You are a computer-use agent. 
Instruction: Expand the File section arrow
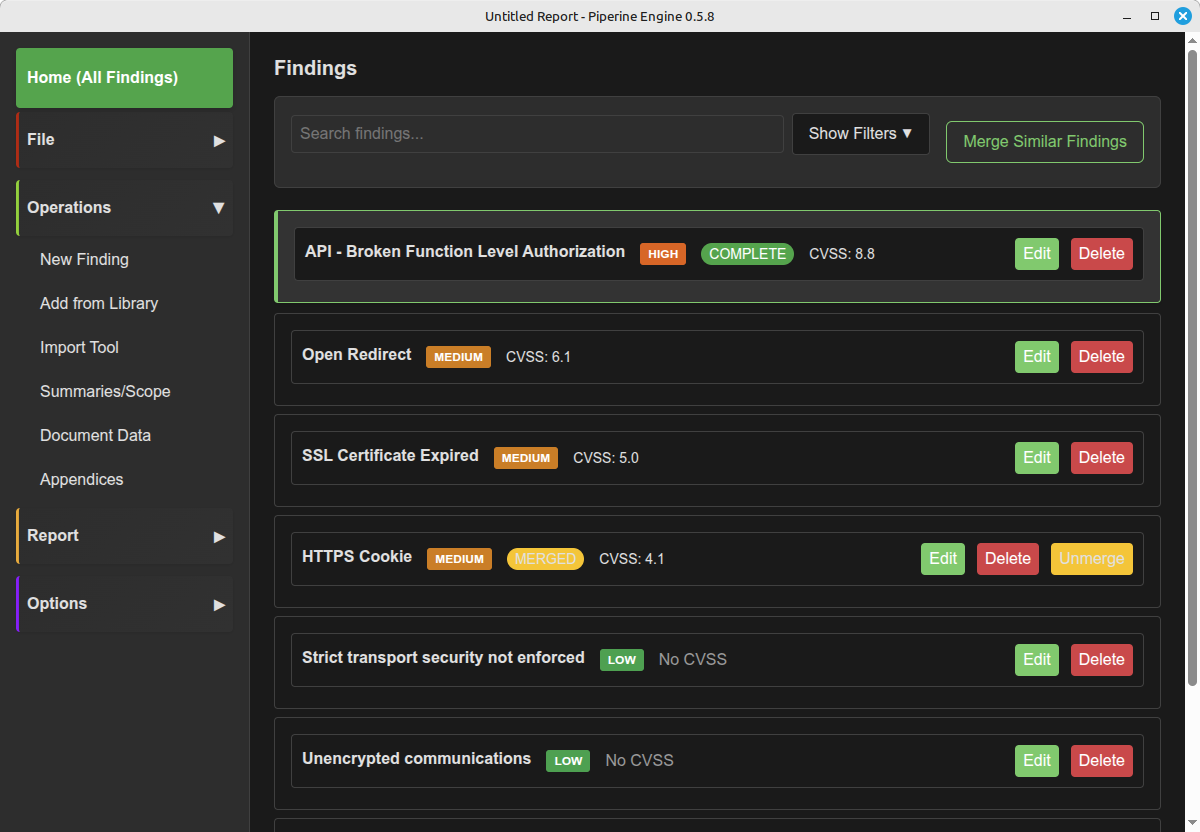[x=219, y=141]
